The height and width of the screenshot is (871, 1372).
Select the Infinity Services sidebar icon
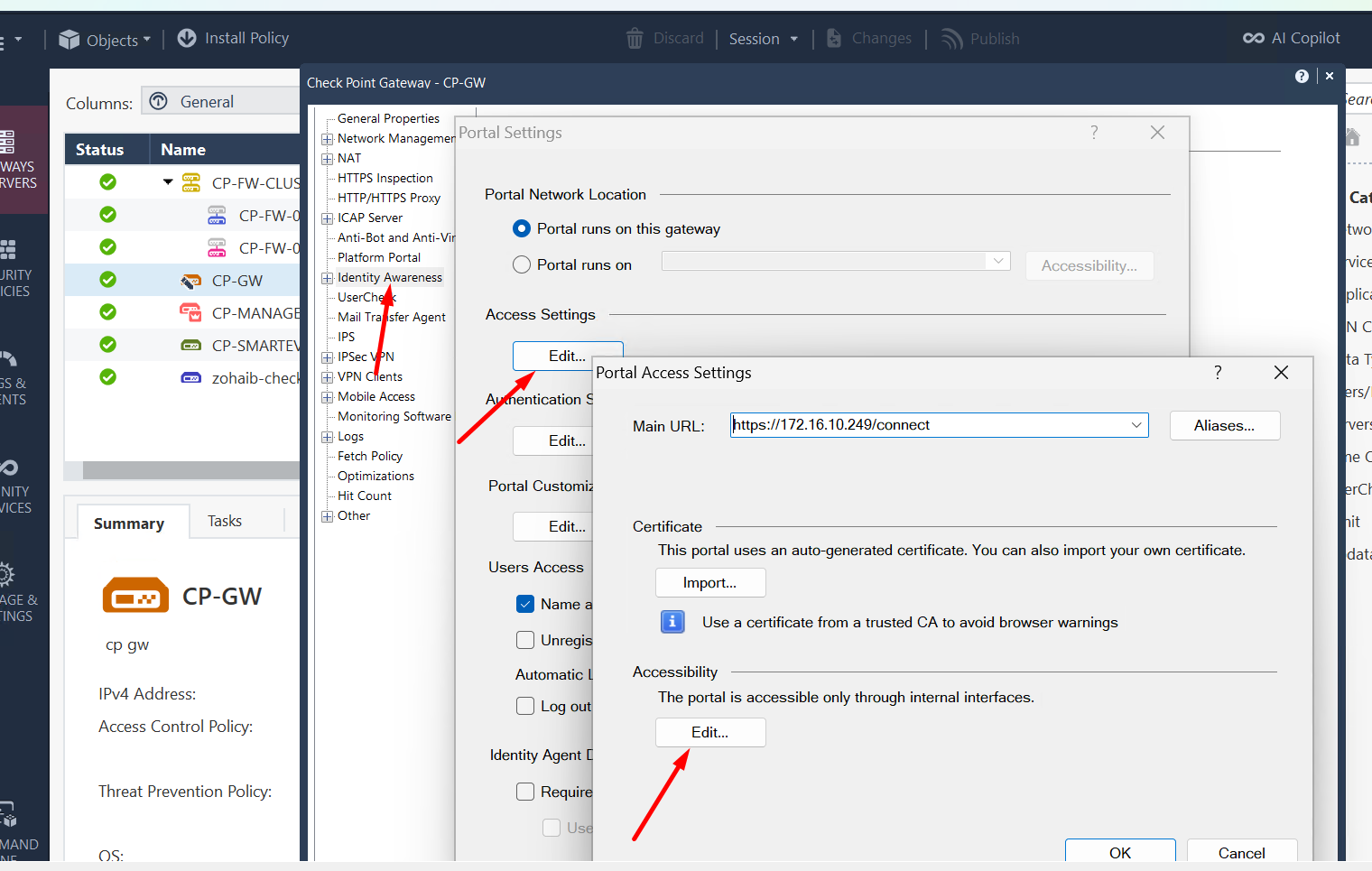[x=7, y=468]
